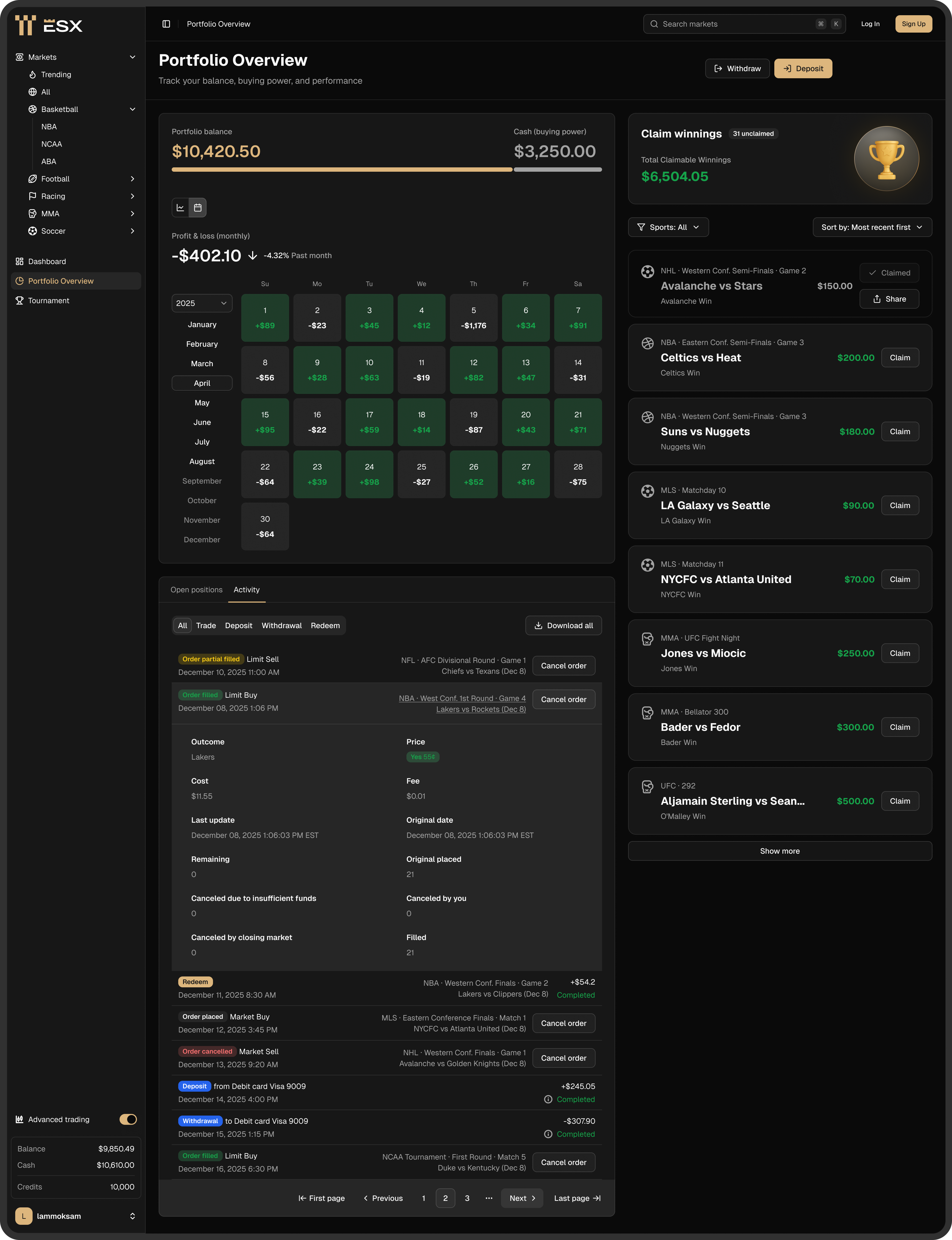Click the Withdraw button
The width and height of the screenshot is (952, 1240).
pyautogui.click(x=737, y=68)
